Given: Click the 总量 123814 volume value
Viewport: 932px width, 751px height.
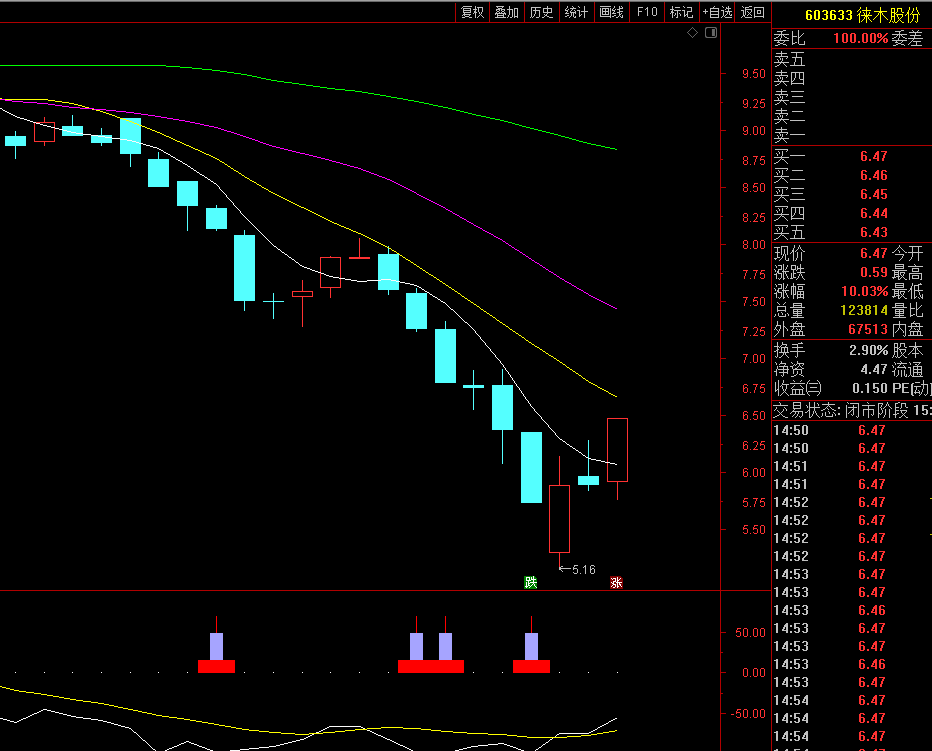Looking at the screenshot, I should coord(864,310).
